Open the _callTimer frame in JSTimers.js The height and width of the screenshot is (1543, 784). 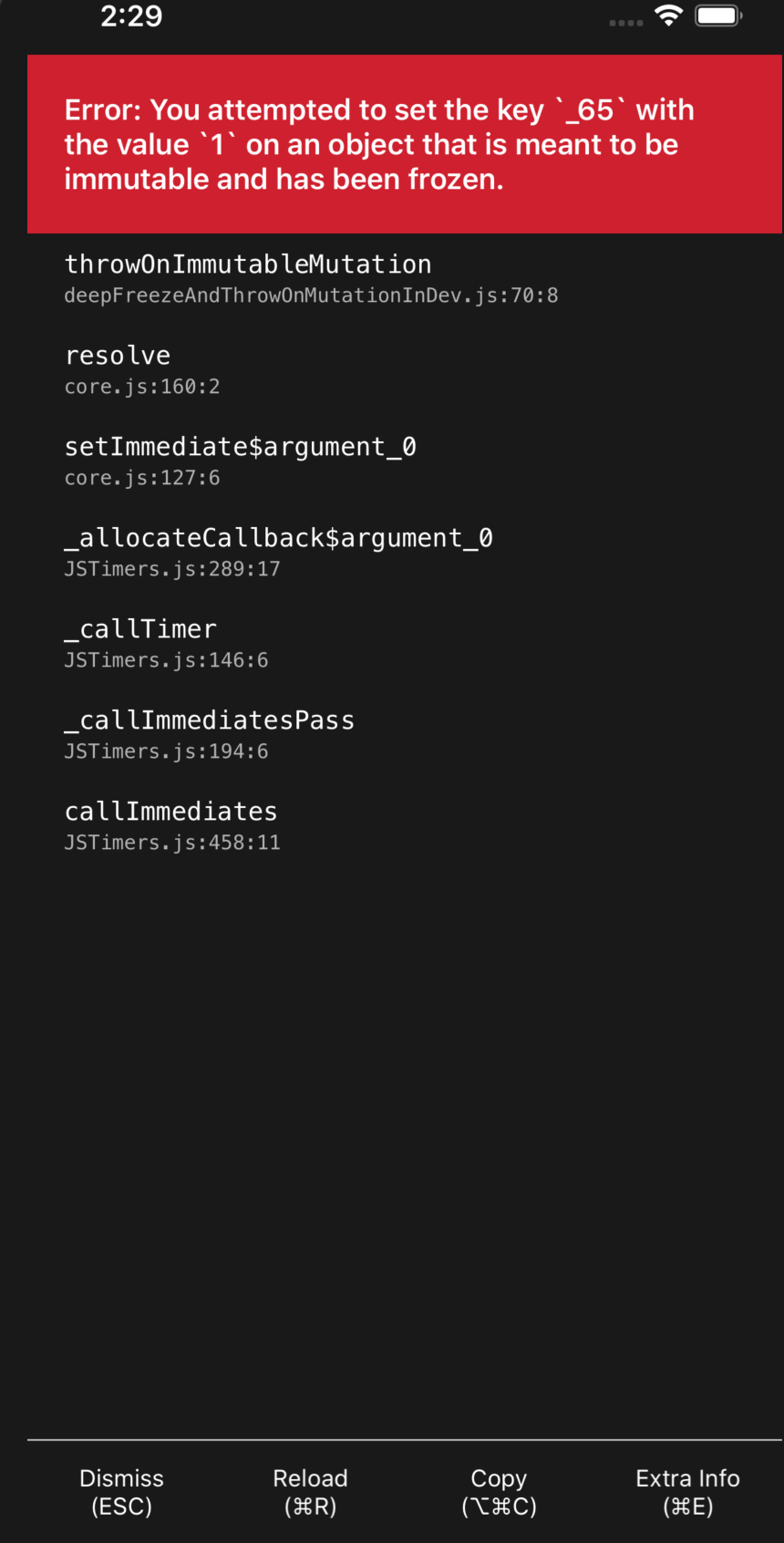140,628
